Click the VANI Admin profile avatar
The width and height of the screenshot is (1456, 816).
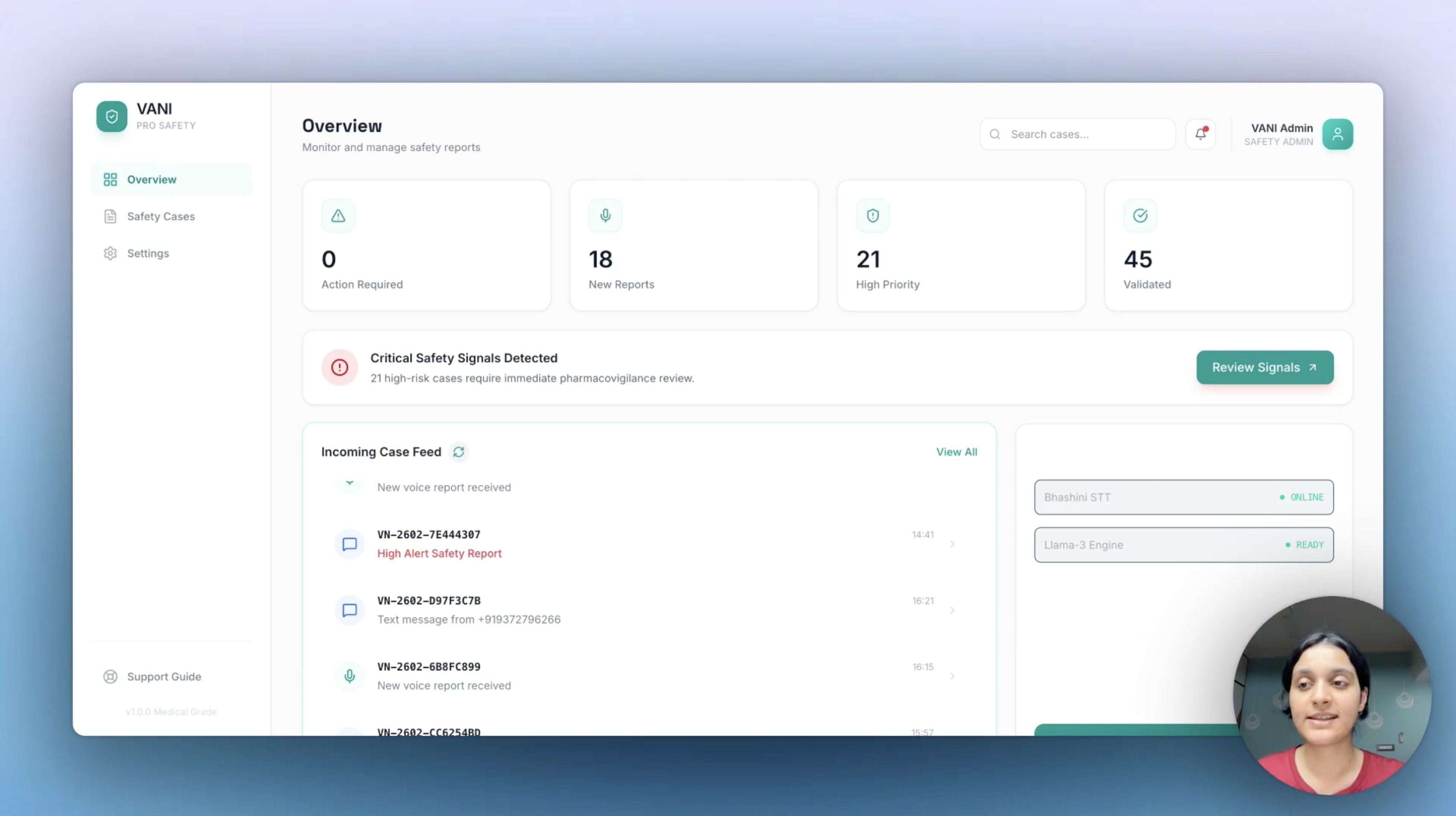pos(1337,134)
